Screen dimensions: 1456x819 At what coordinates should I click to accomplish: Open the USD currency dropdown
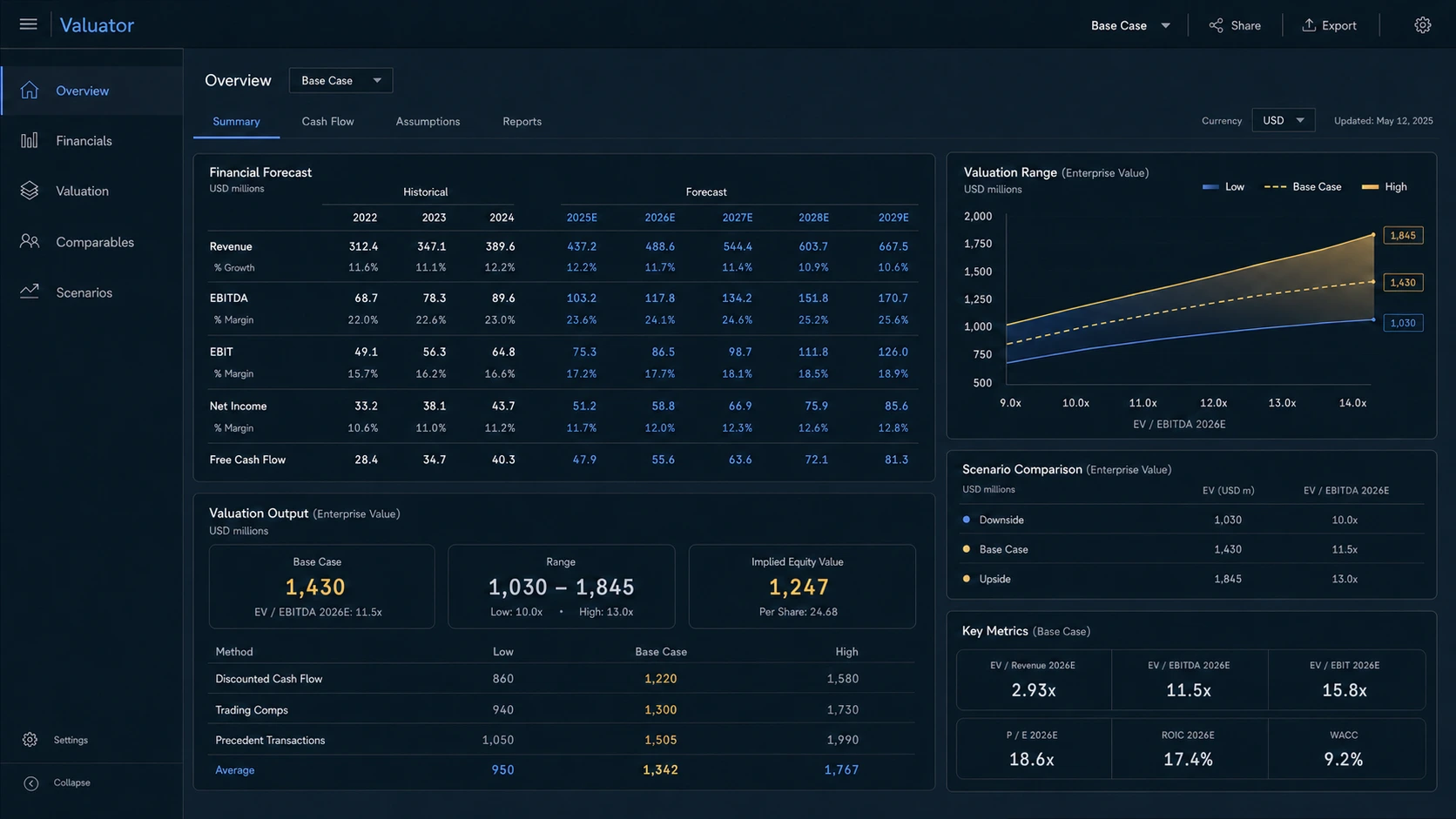[x=1283, y=120]
